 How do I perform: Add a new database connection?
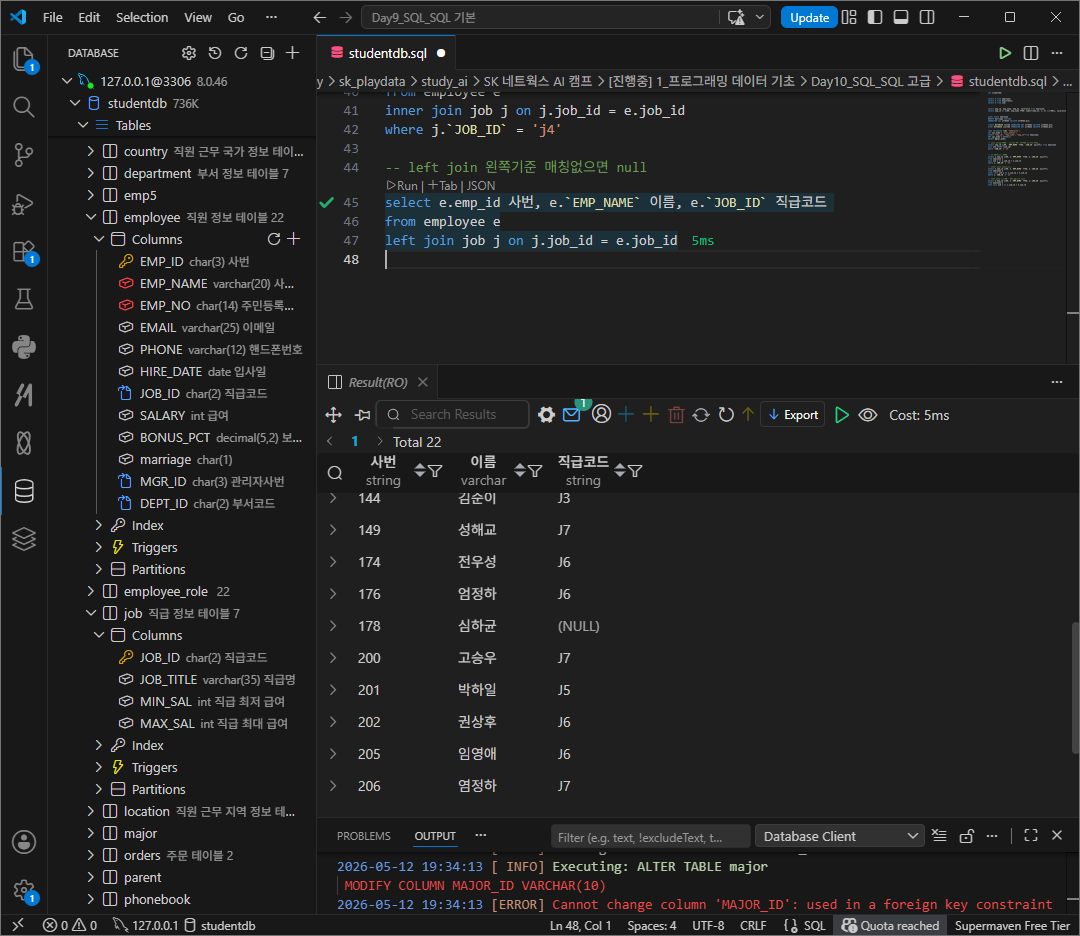coord(293,53)
